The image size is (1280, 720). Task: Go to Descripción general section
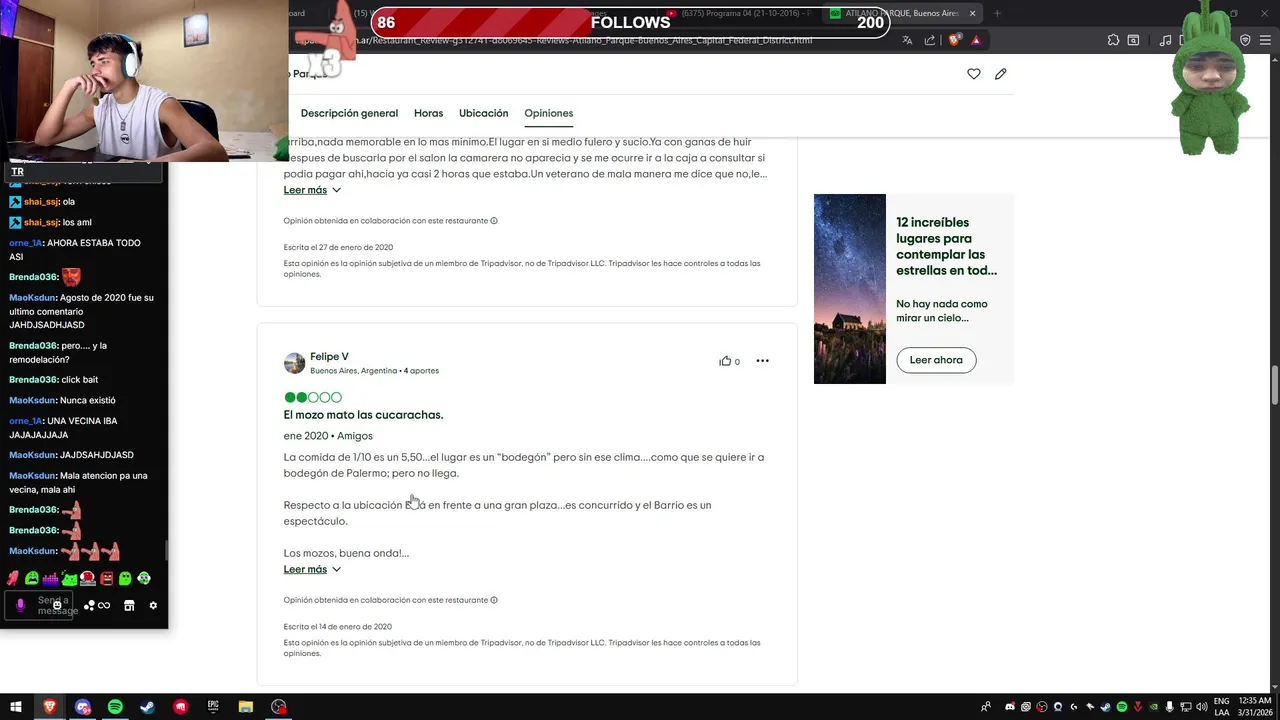click(349, 113)
